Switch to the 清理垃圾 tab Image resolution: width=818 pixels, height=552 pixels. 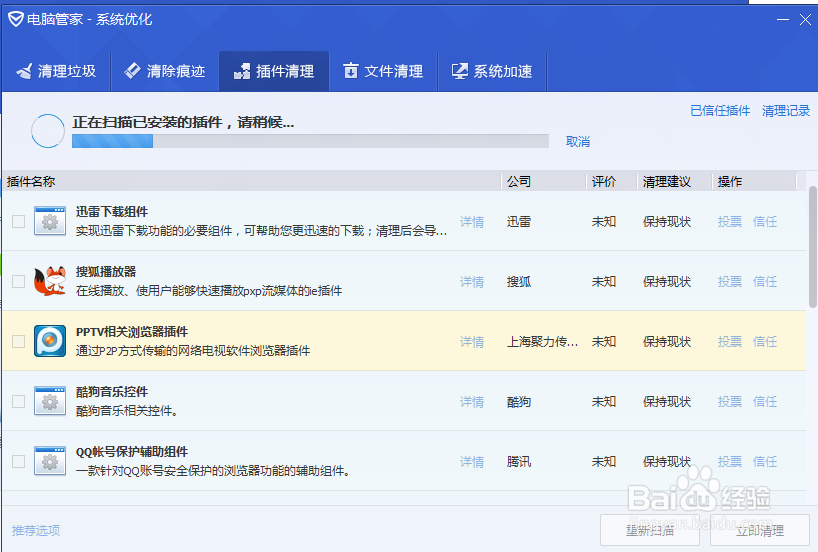tap(56, 71)
